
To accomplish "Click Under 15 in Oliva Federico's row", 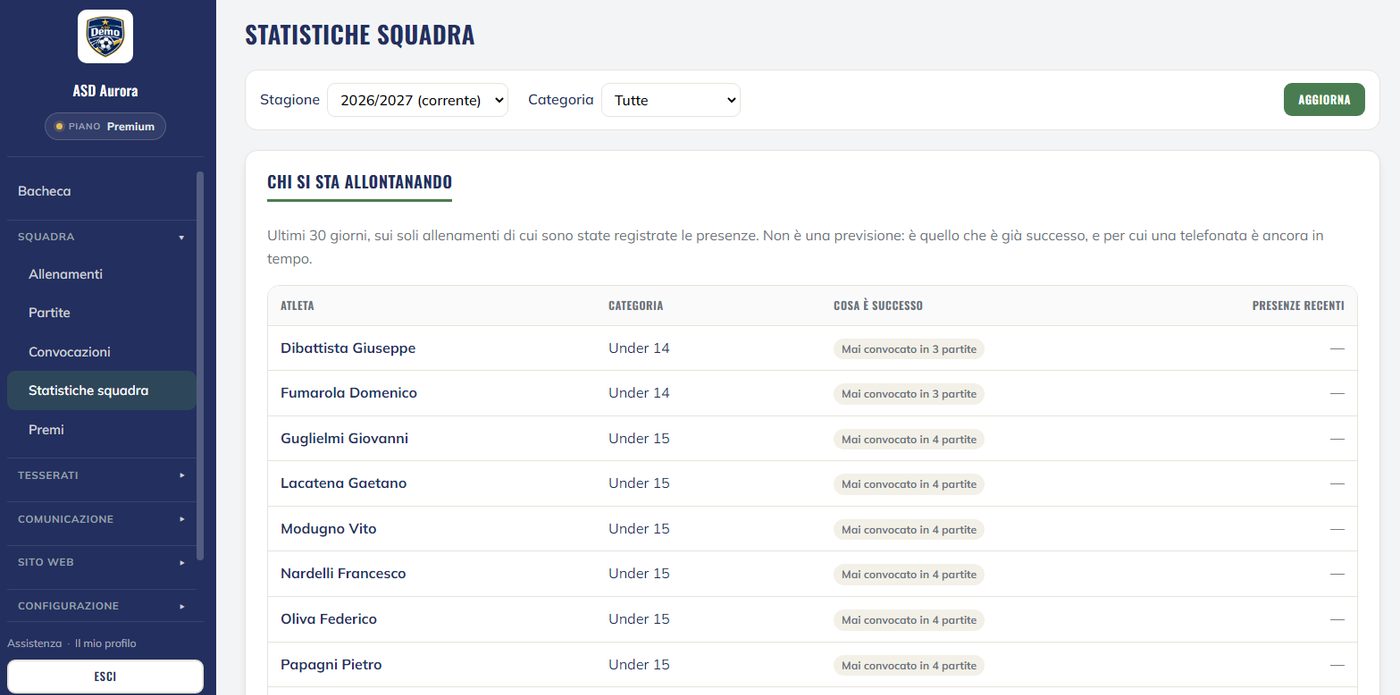I will [x=639, y=619].
